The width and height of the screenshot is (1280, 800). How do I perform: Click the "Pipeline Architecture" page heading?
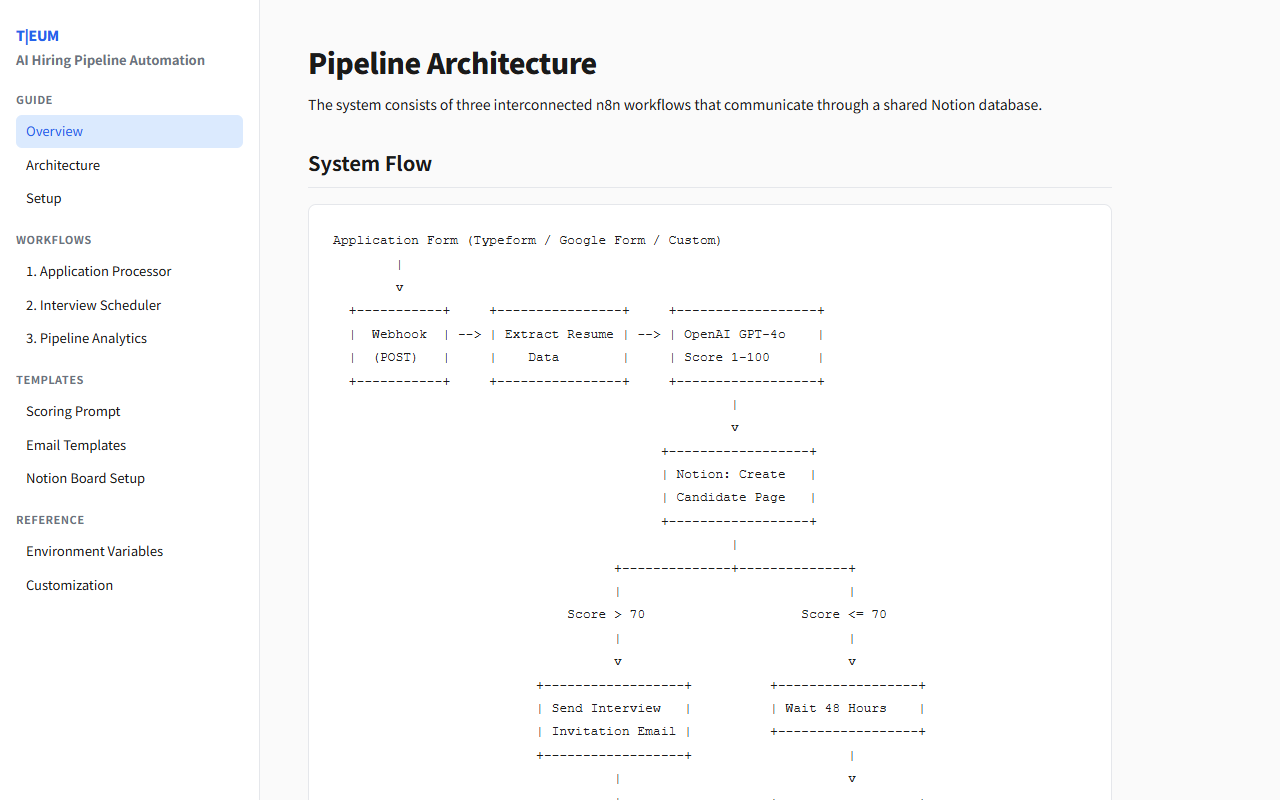click(x=452, y=63)
